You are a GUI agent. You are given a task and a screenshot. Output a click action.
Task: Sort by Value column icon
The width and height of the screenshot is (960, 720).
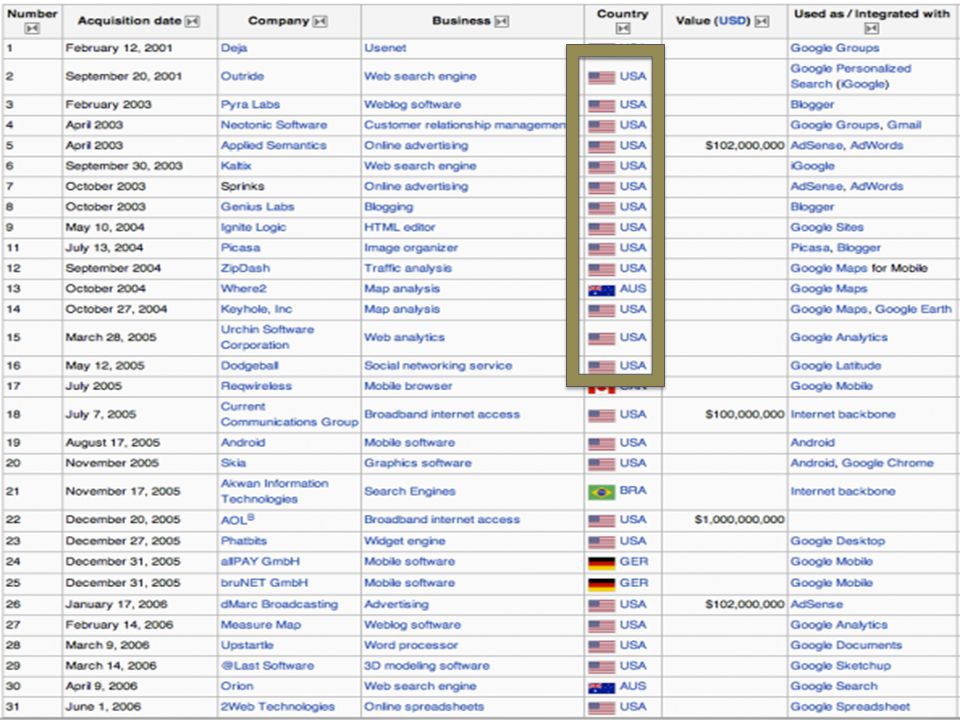pyautogui.click(x=762, y=21)
